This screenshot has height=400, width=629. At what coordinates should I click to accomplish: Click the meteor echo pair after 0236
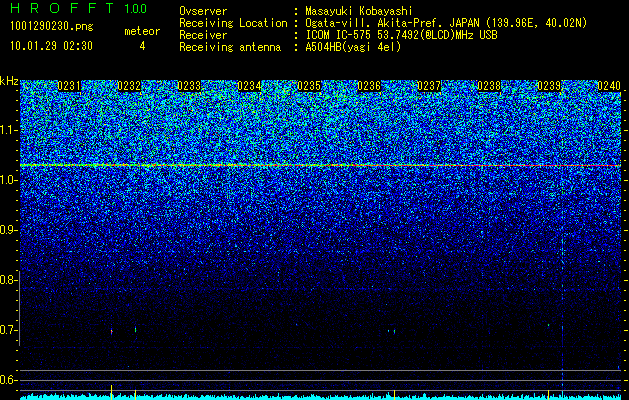(392, 331)
